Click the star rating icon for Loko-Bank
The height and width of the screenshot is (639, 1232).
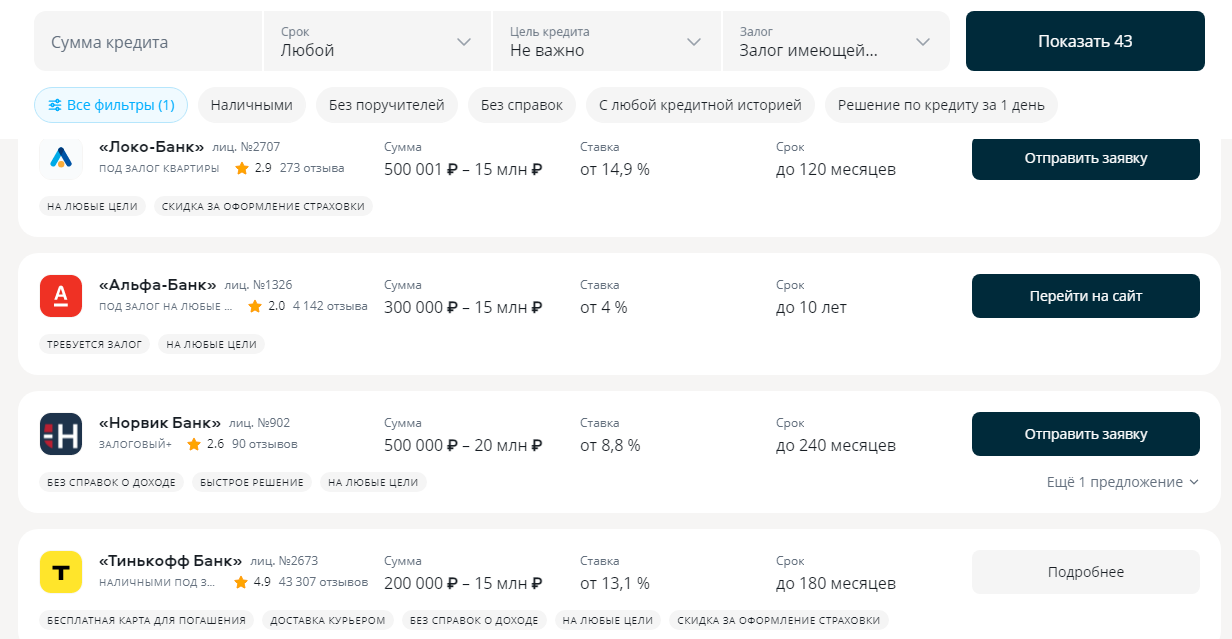click(x=241, y=168)
